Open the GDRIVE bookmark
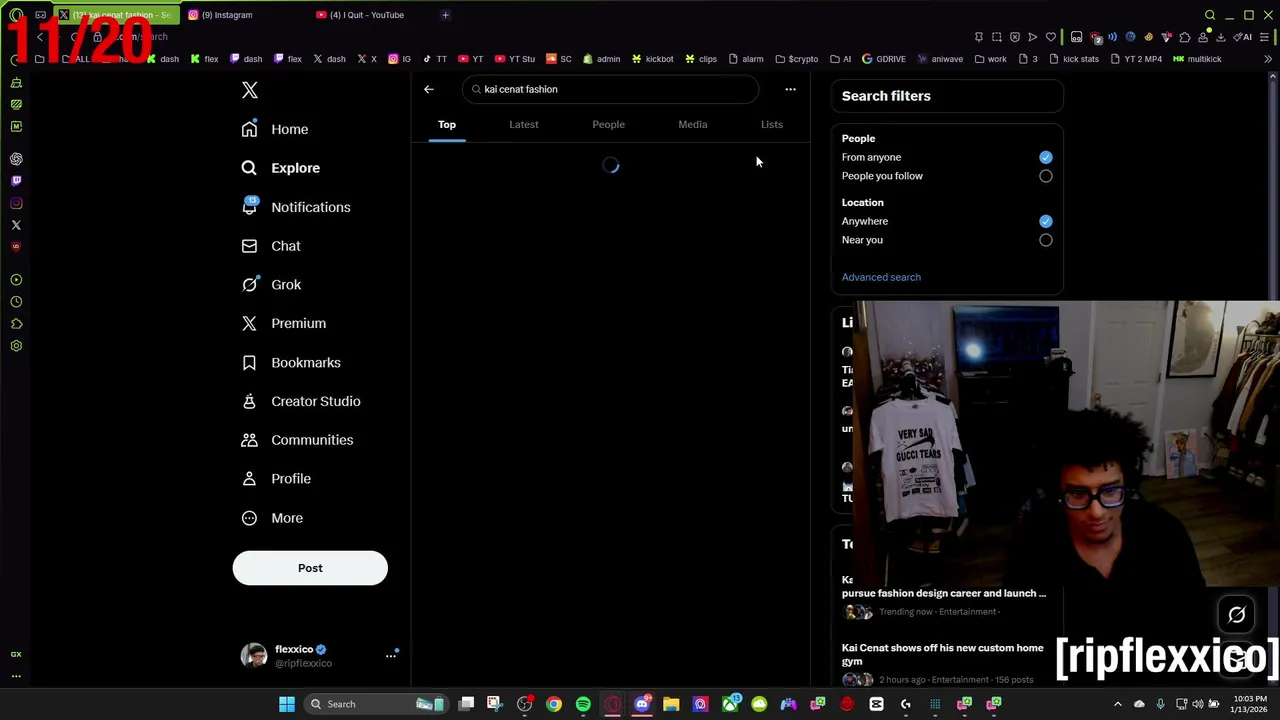Screen dimensions: 1280x720 [883, 59]
